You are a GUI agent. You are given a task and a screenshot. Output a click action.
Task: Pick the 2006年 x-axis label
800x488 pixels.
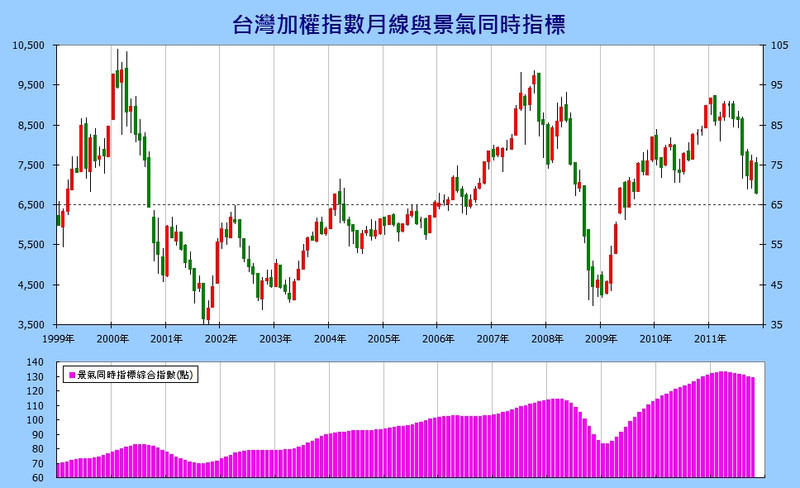438,338
